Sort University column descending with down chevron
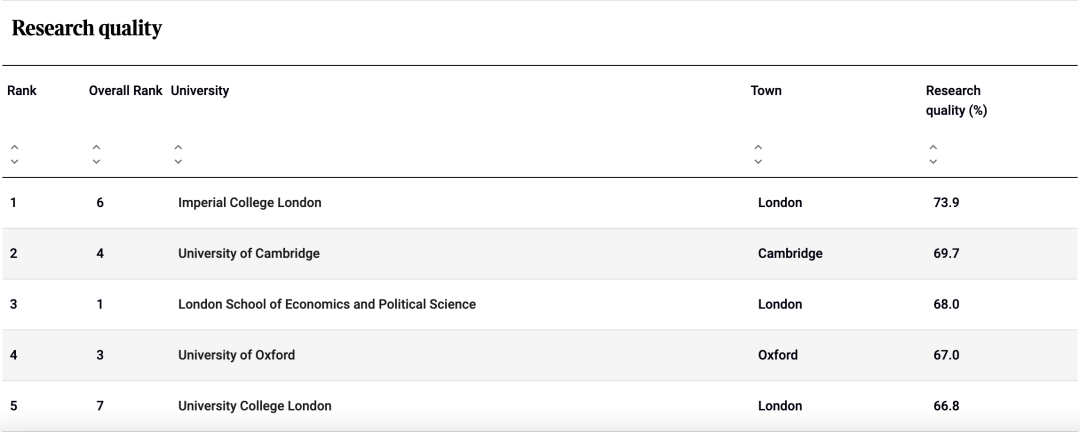Screen dimensions: 1080x432 (178, 161)
